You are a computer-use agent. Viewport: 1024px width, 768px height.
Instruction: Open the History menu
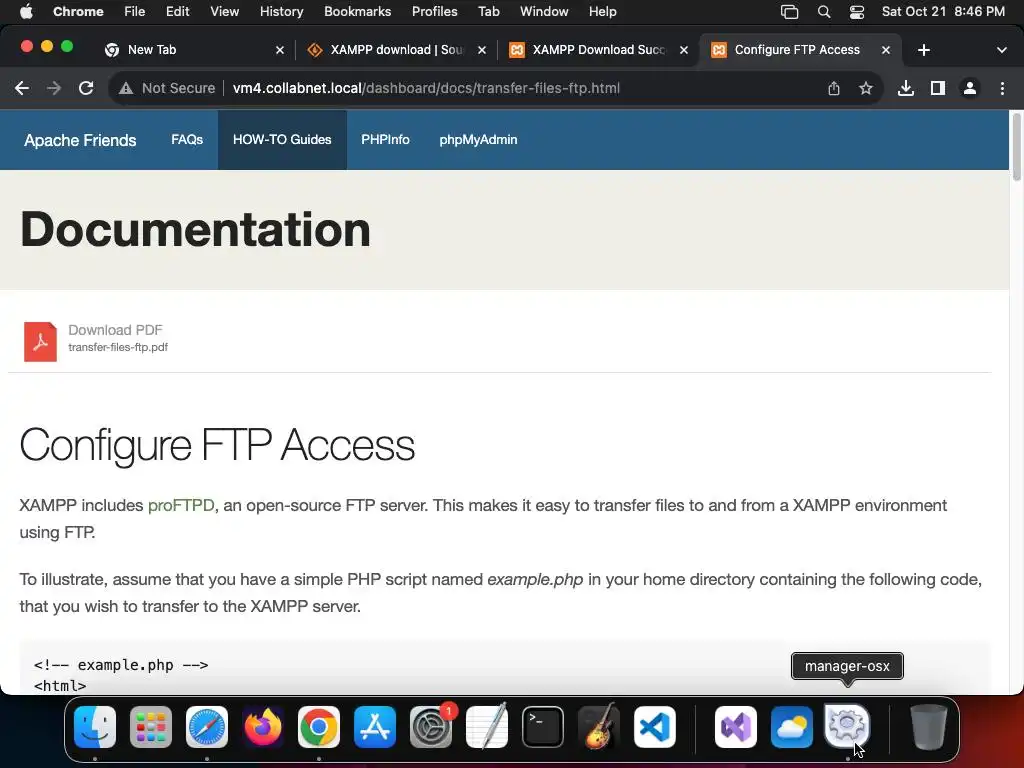pyautogui.click(x=281, y=12)
